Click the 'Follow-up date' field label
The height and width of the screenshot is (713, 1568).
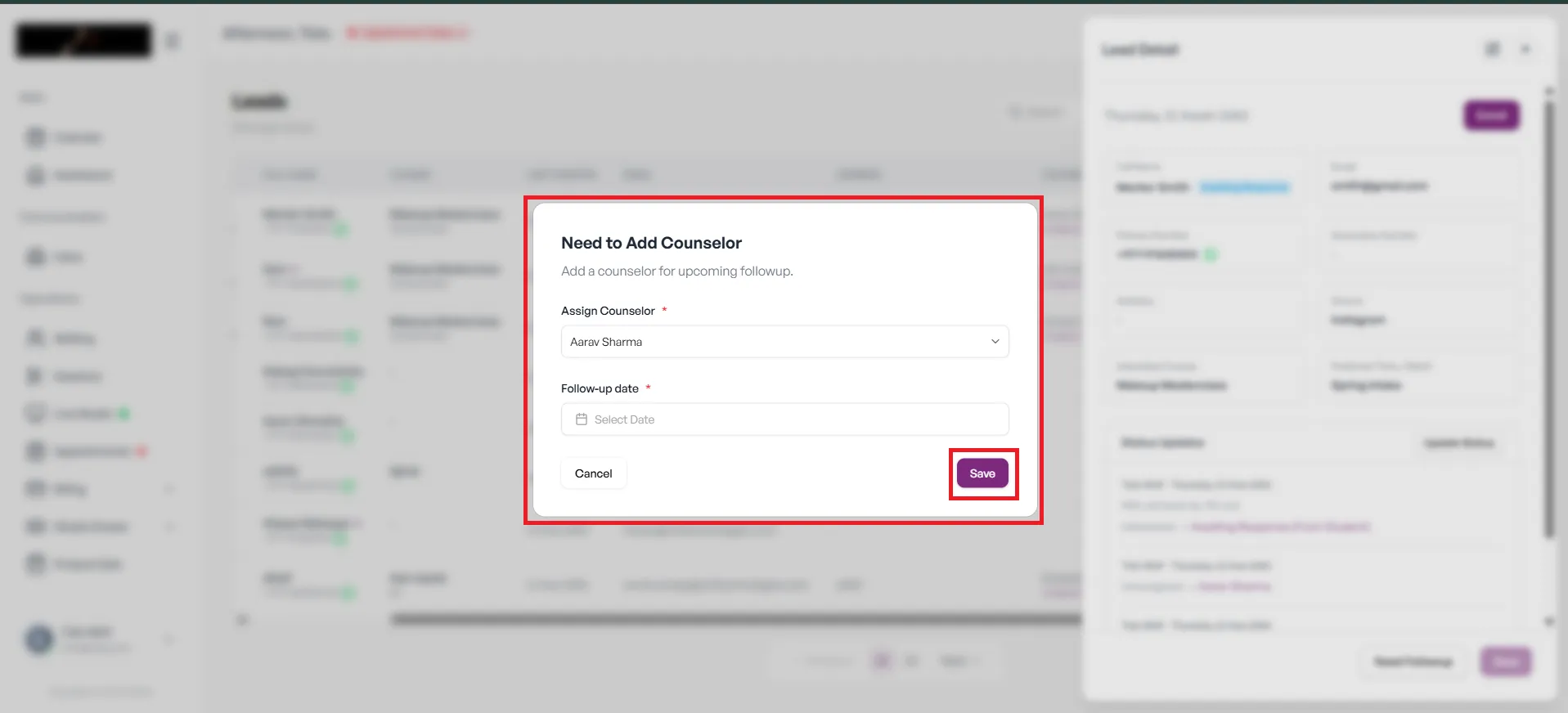coord(600,388)
